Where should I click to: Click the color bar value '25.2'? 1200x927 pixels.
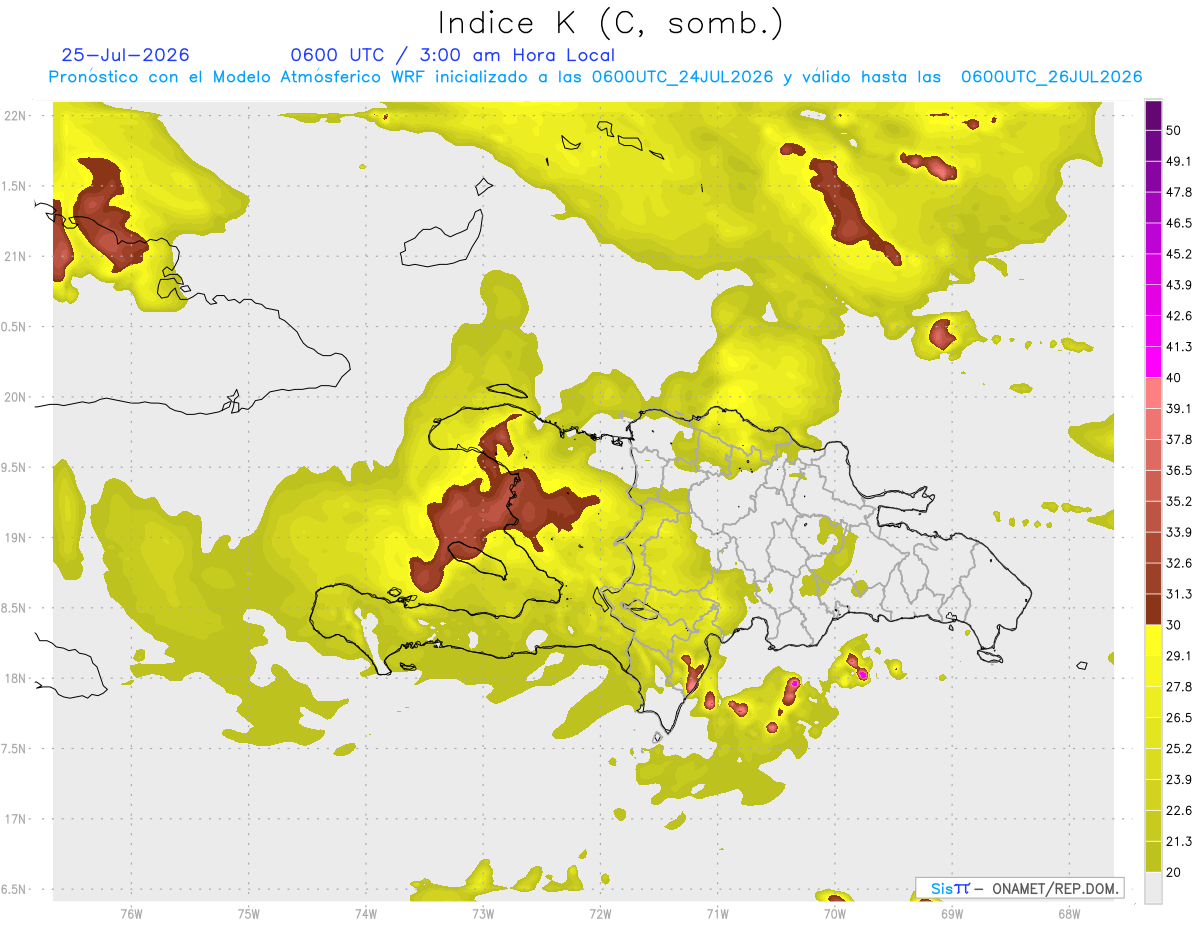(x=1179, y=749)
